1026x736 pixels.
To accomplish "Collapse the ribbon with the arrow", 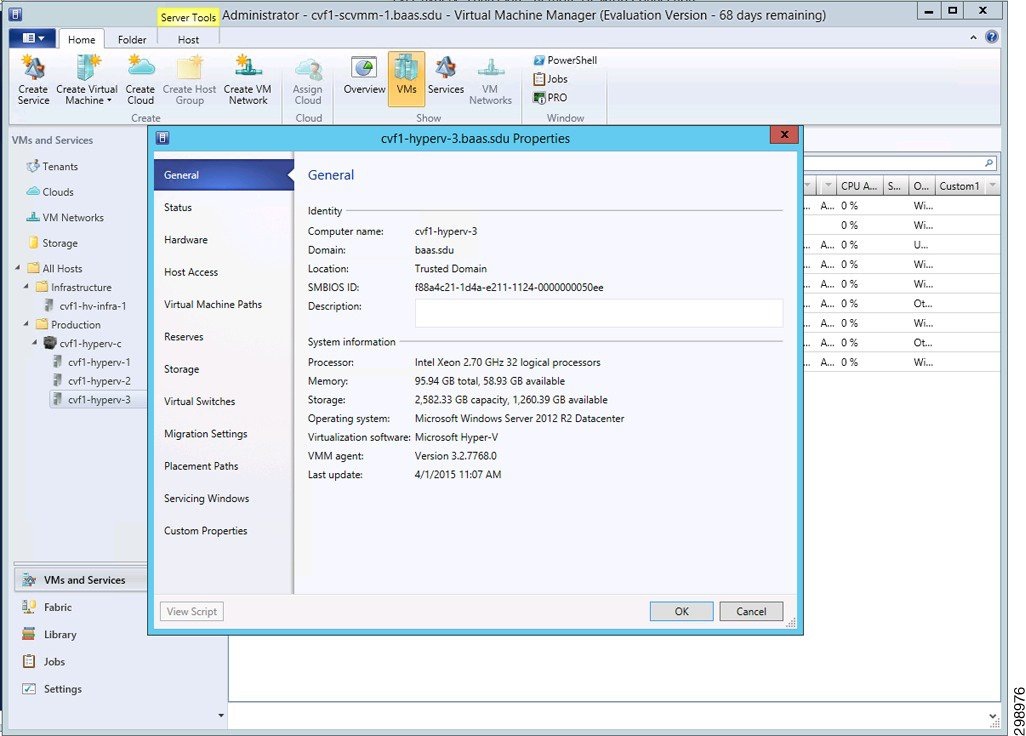I will click(974, 38).
